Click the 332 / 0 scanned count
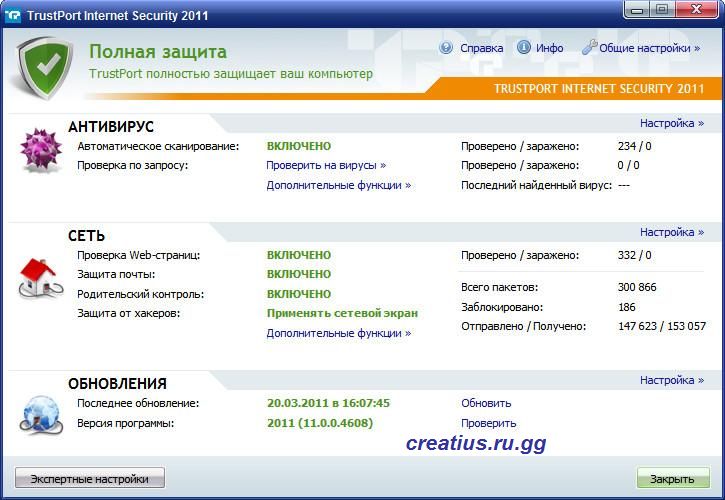Image resolution: width=725 pixels, height=500 pixels. [634, 255]
